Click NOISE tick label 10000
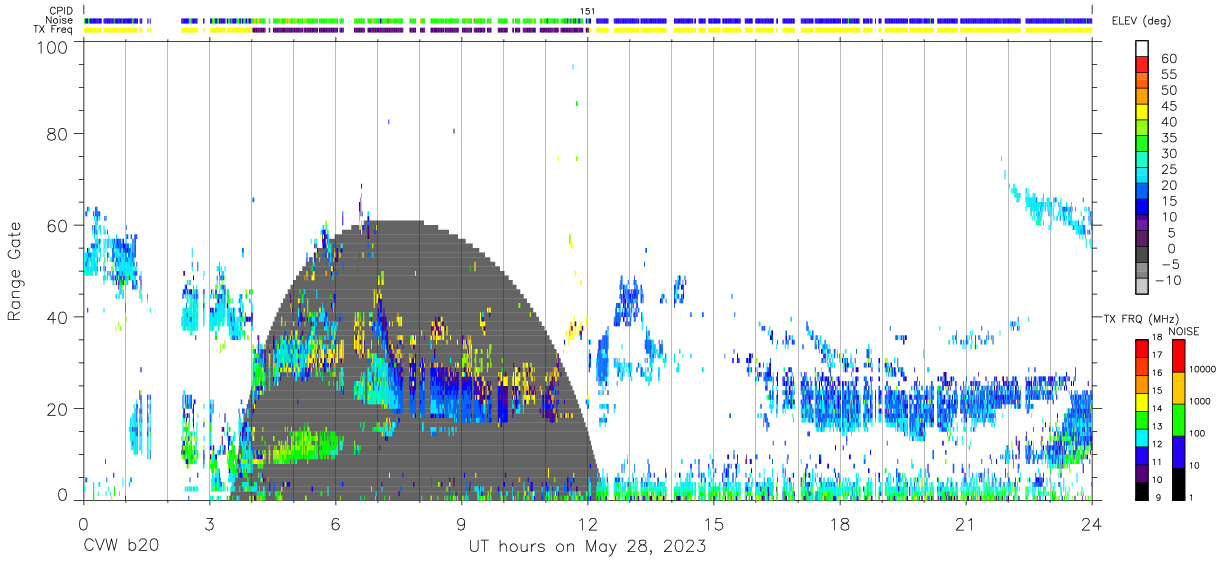 click(1203, 370)
